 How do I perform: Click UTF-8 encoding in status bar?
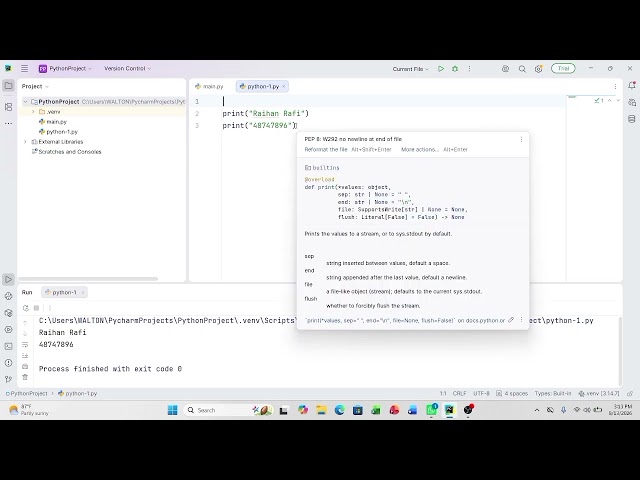tap(481, 393)
